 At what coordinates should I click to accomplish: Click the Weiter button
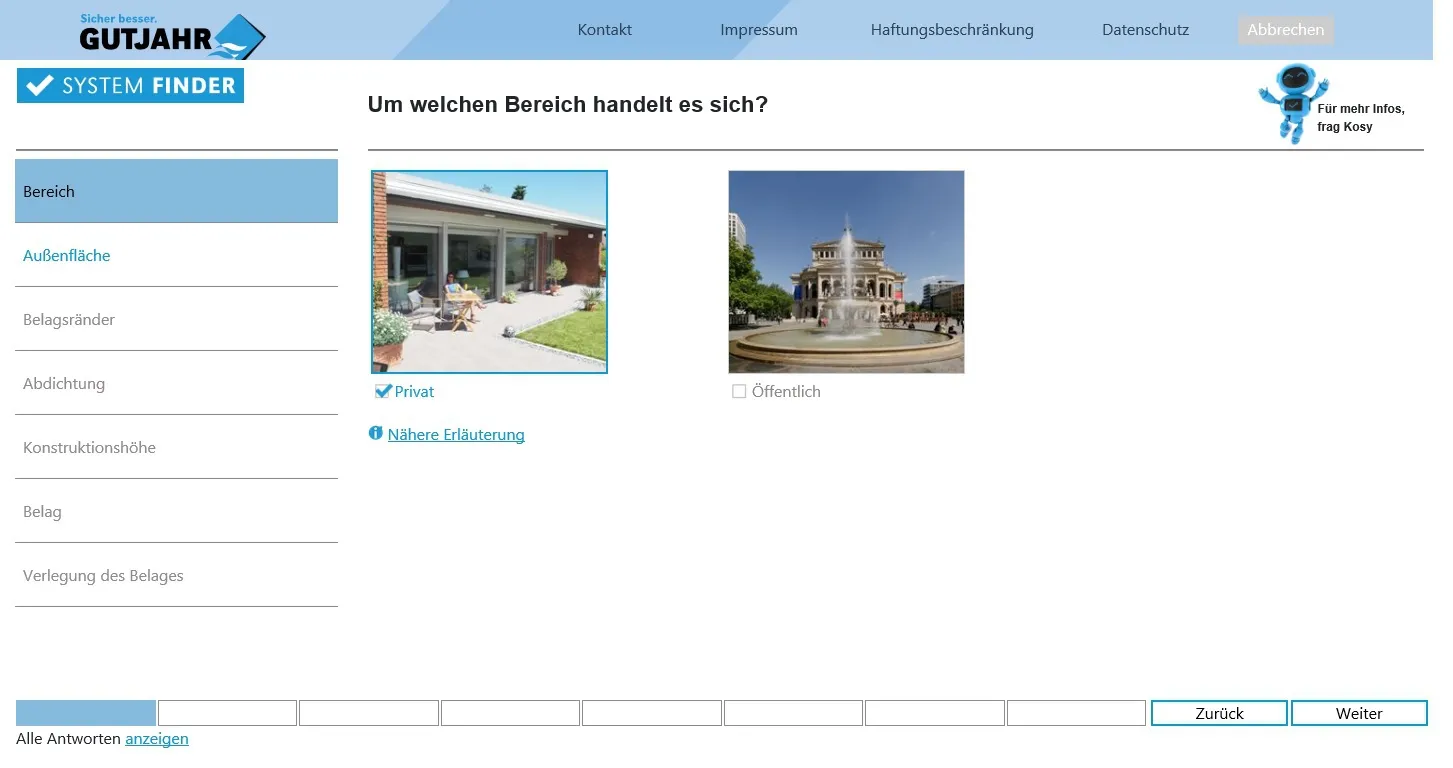click(x=1359, y=713)
